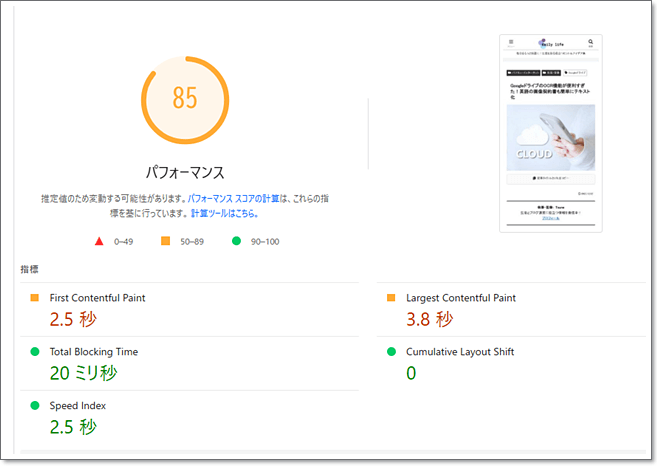The height and width of the screenshot is (466, 658).
Task: Click the 50–89 legend range text
Action: [x=192, y=241]
